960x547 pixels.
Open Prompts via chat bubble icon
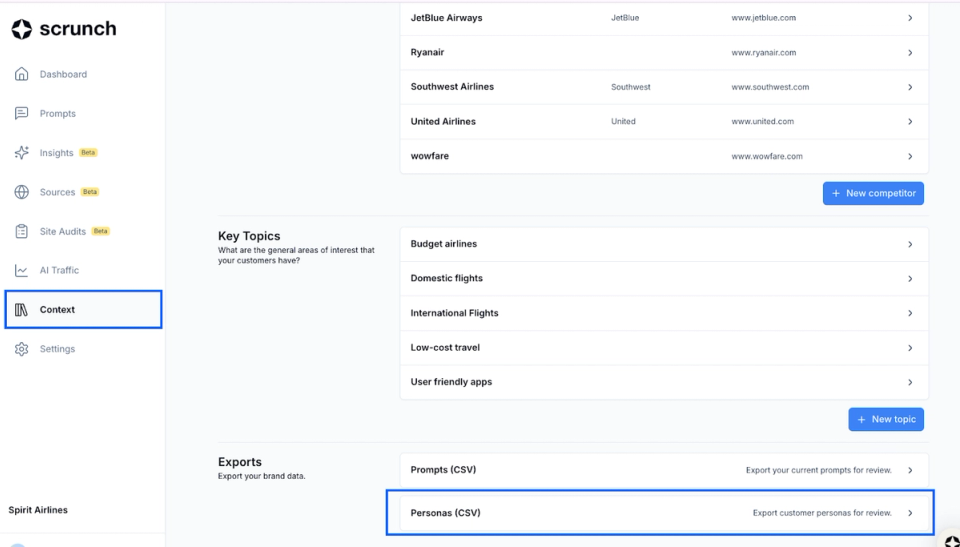pyautogui.click(x=21, y=113)
